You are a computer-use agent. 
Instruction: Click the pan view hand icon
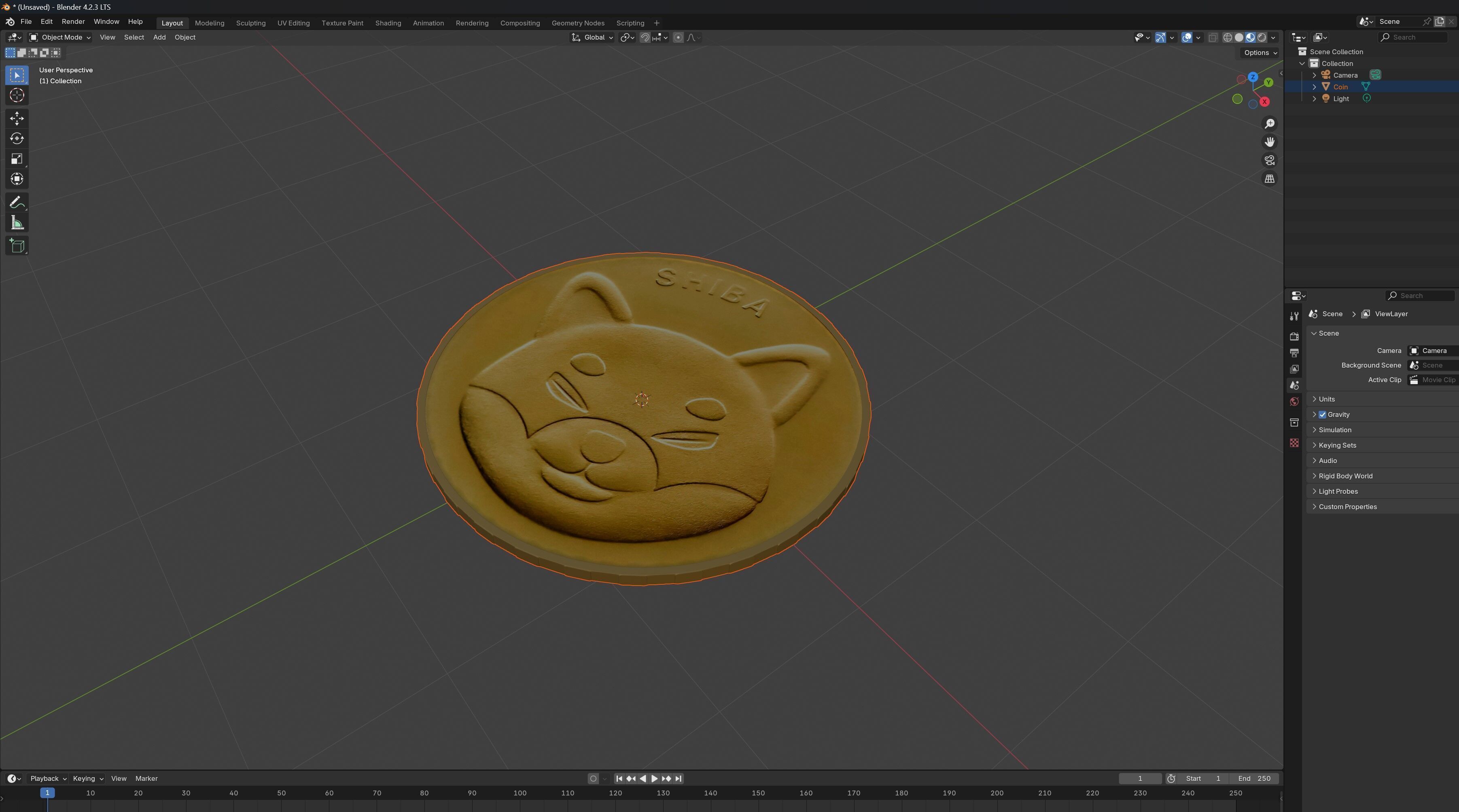1270,142
